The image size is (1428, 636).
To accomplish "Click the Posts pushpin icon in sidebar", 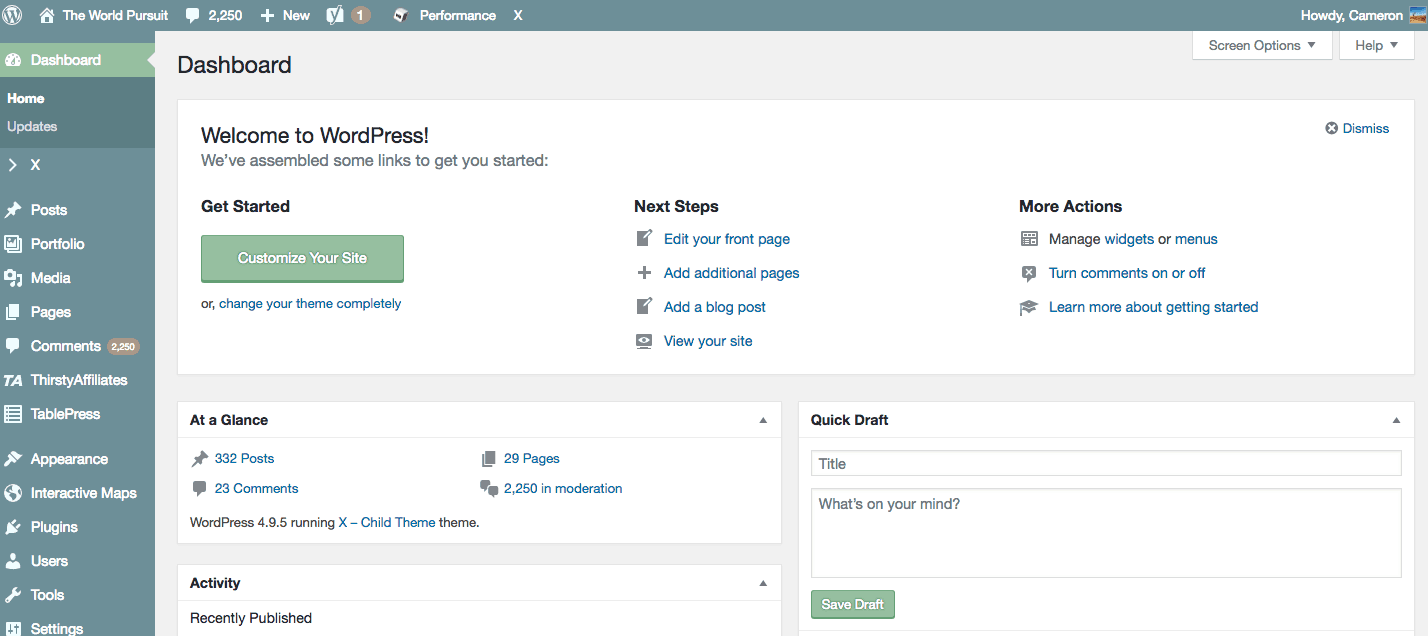I will (13, 210).
